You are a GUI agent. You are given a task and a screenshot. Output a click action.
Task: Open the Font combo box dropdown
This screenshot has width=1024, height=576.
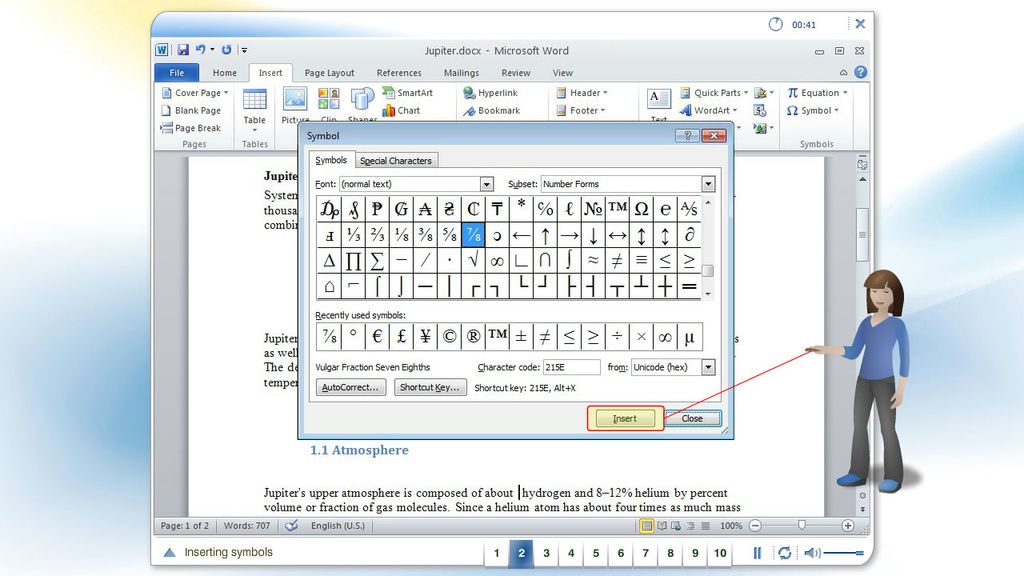point(487,184)
